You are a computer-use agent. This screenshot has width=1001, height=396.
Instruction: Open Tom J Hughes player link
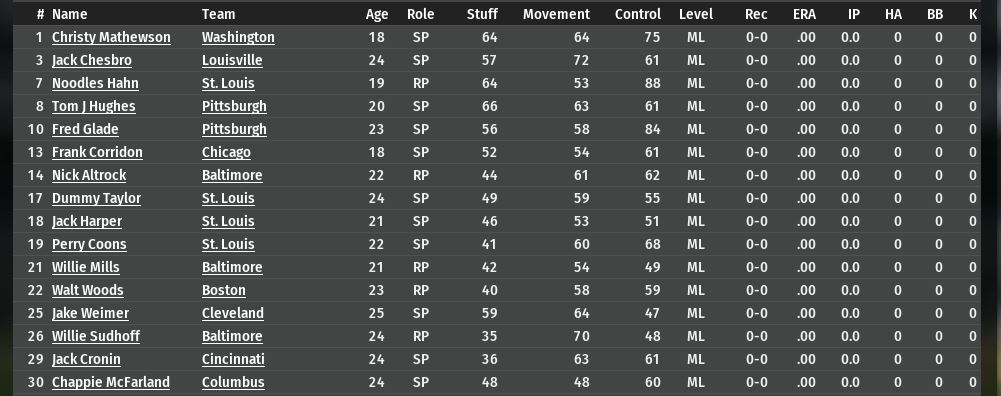[94, 106]
